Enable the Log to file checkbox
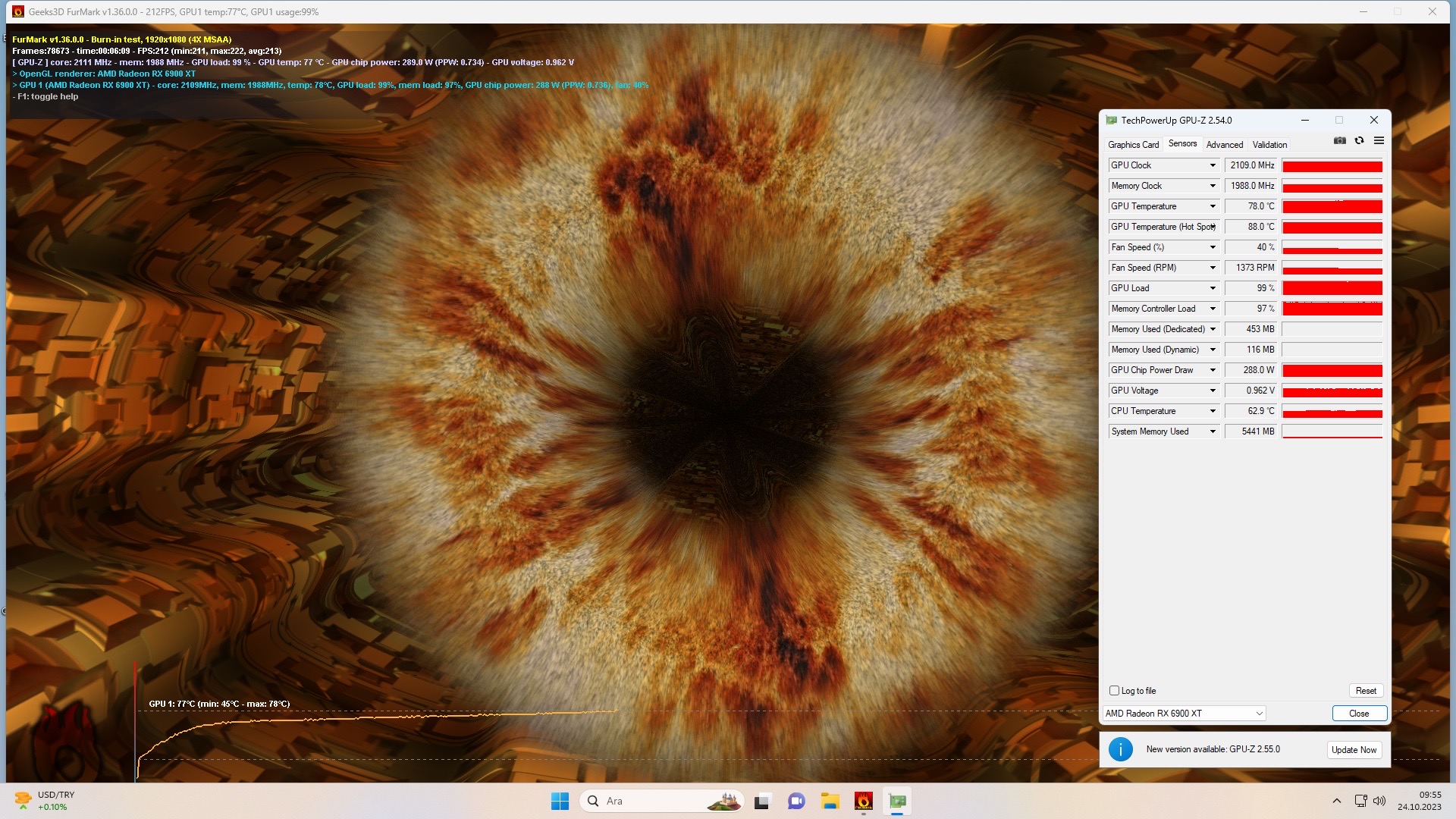This screenshot has height=819, width=1456. pyautogui.click(x=1114, y=691)
